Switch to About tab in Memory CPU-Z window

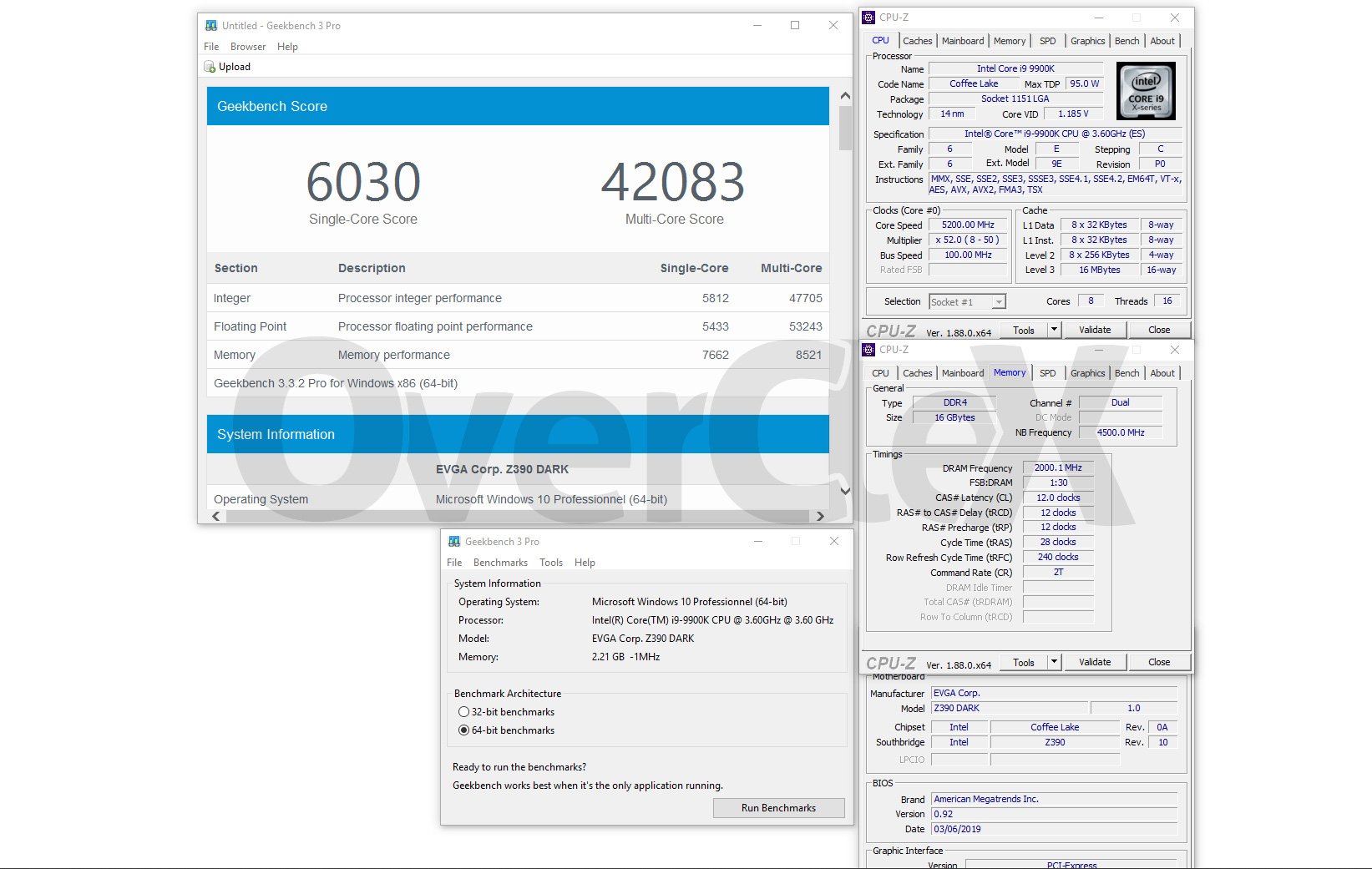(1162, 373)
